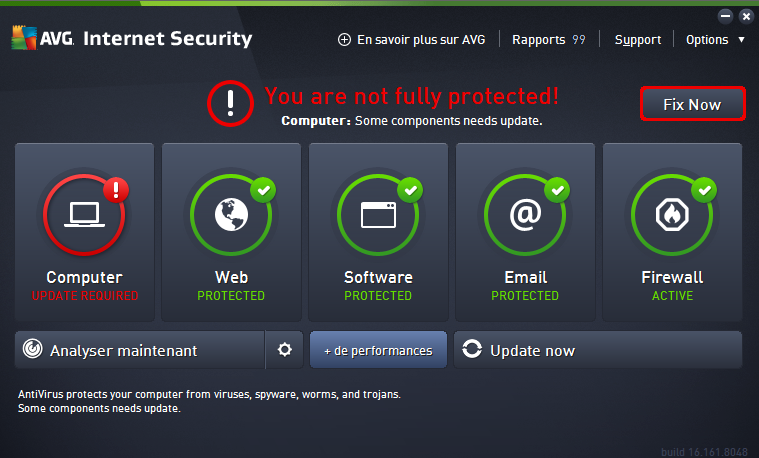Click the Analyser maintenant radar icon
The image size is (759, 458).
pyautogui.click(x=33, y=349)
